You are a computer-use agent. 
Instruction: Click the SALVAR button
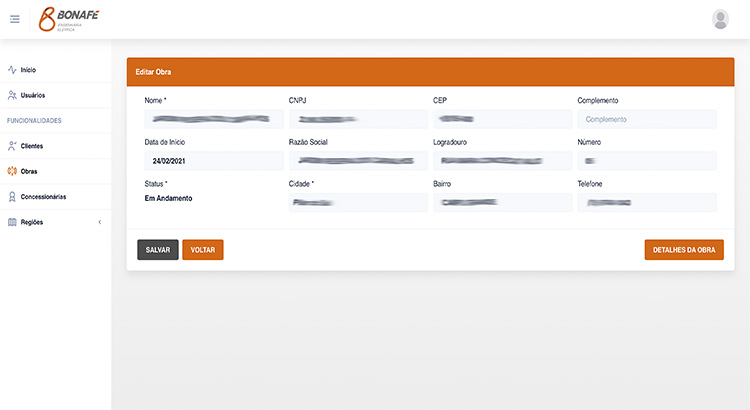pos(158,250)
